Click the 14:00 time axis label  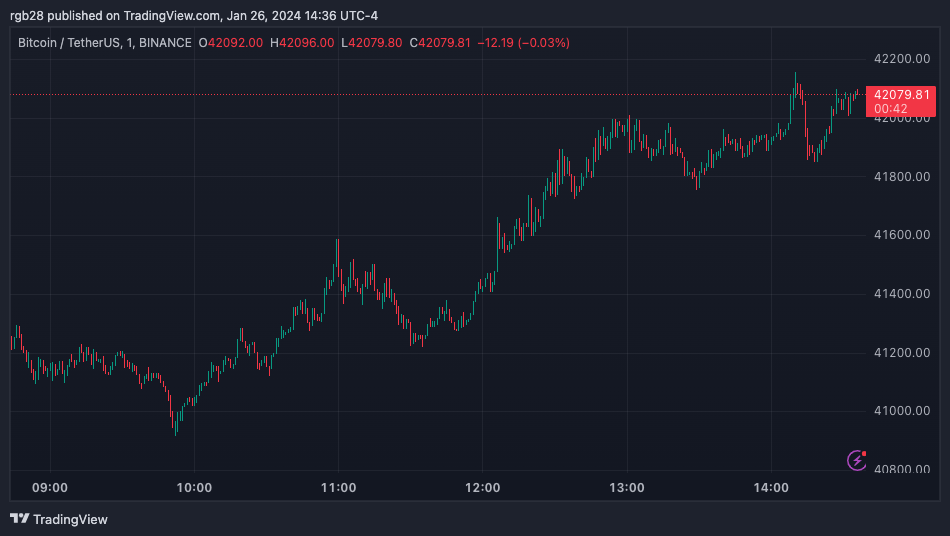pos(772,488)
